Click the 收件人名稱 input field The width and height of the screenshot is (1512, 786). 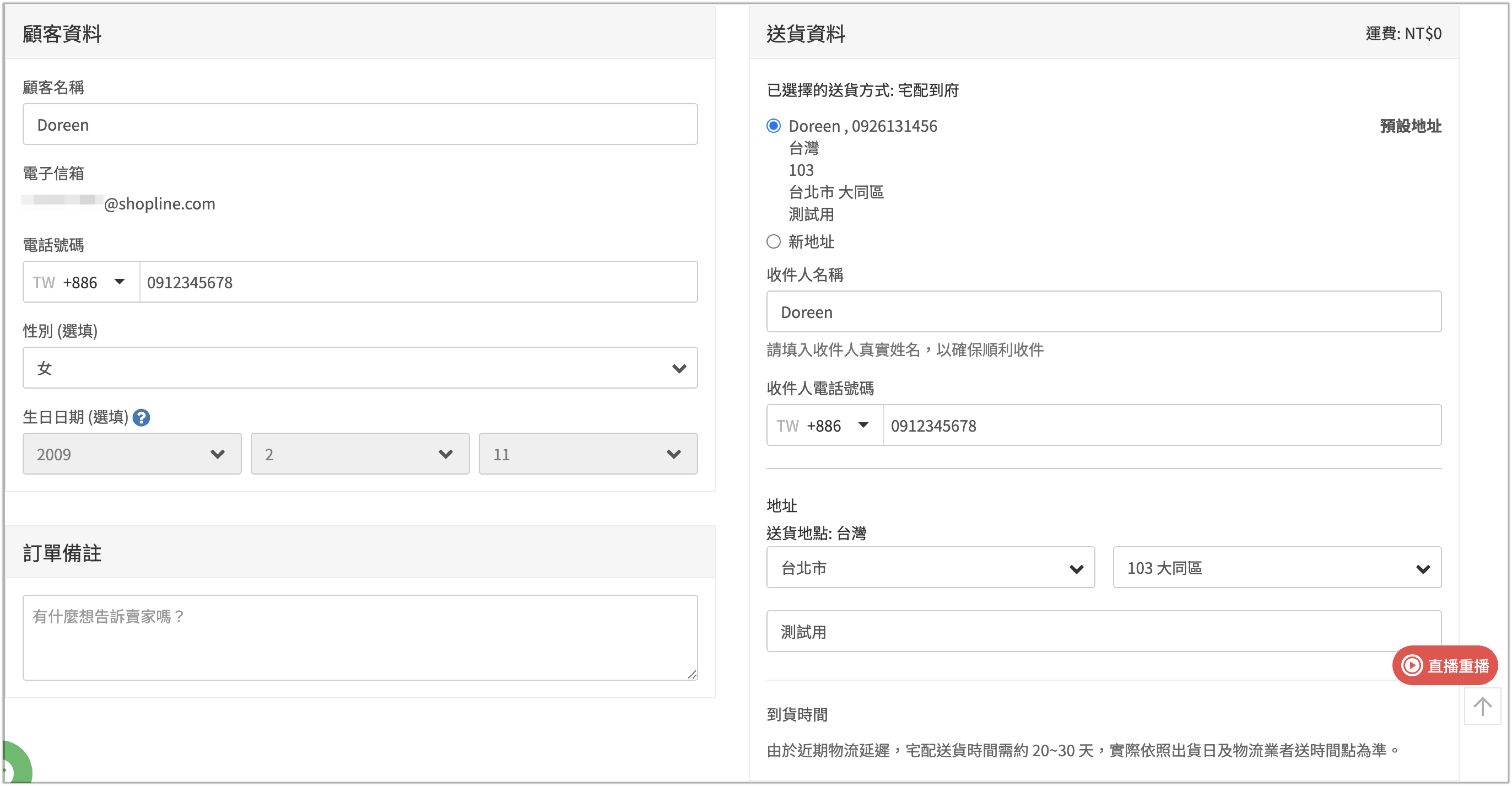click(1103, 312)
